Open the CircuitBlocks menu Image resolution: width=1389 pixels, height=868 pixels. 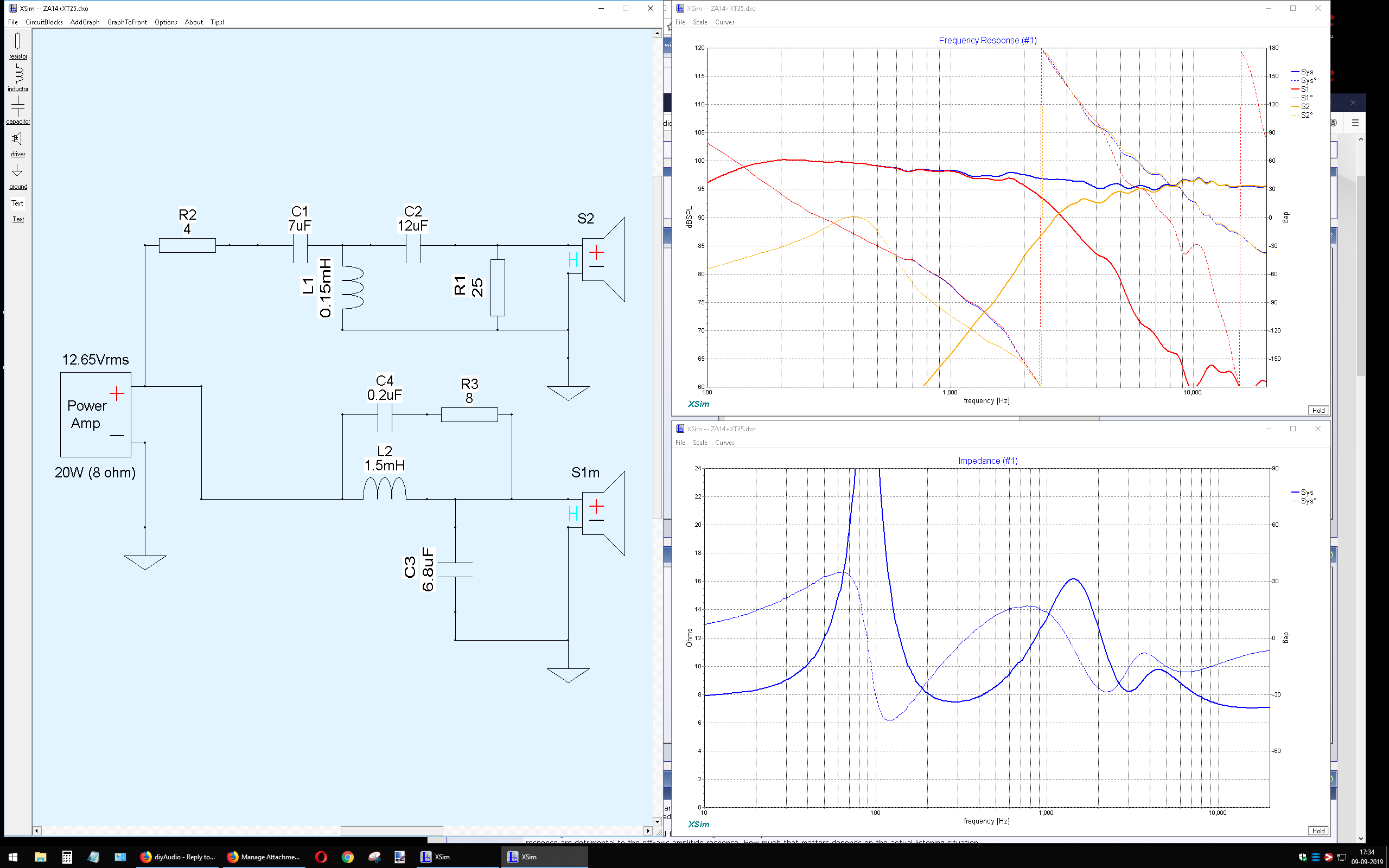pos(44,22)
